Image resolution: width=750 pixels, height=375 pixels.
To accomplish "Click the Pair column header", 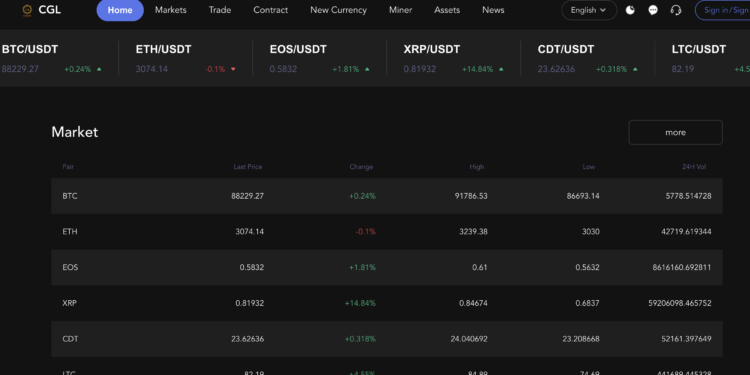I will click(68, 167).
